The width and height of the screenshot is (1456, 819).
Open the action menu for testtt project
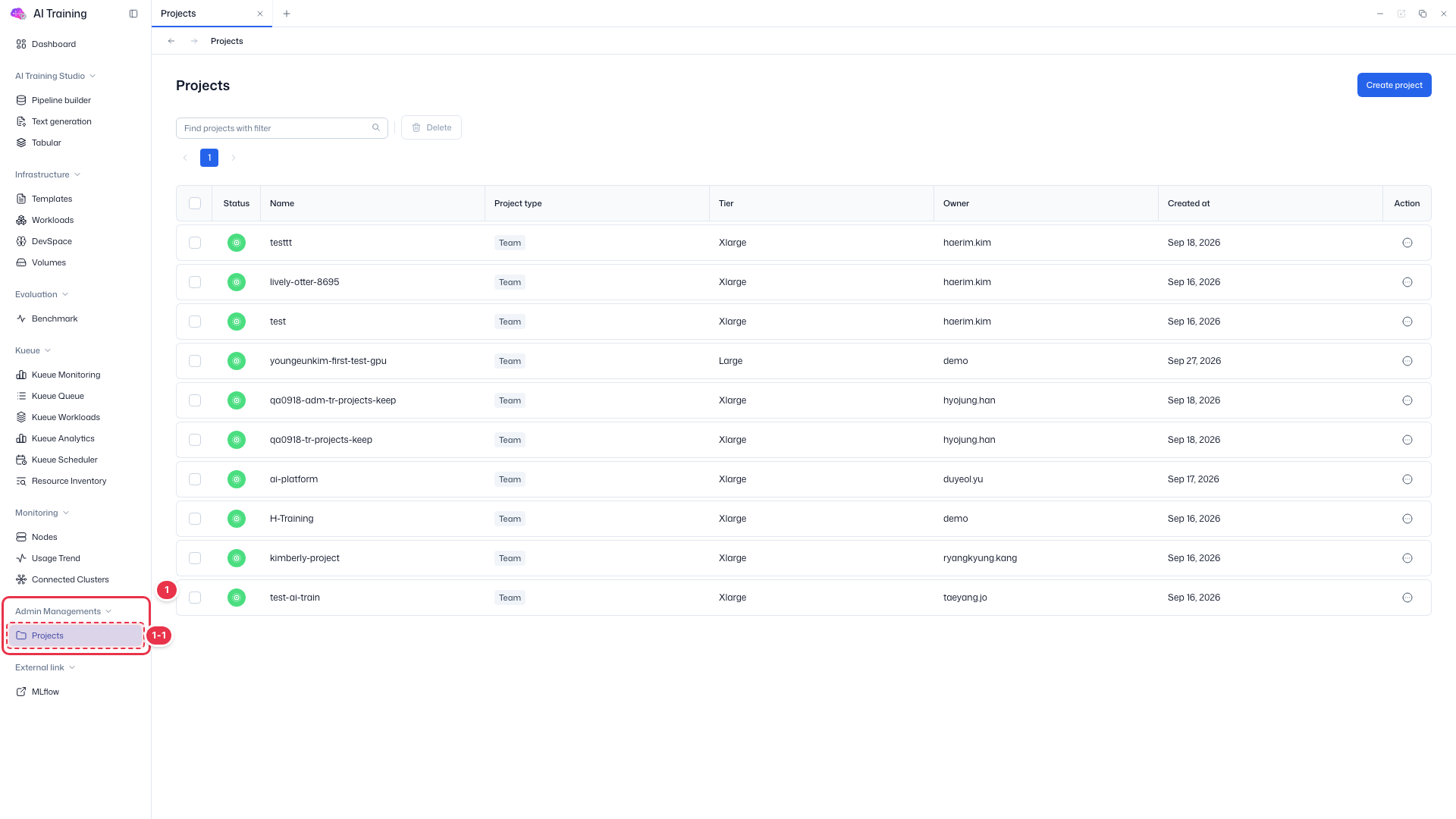(x=1407, y=243)
